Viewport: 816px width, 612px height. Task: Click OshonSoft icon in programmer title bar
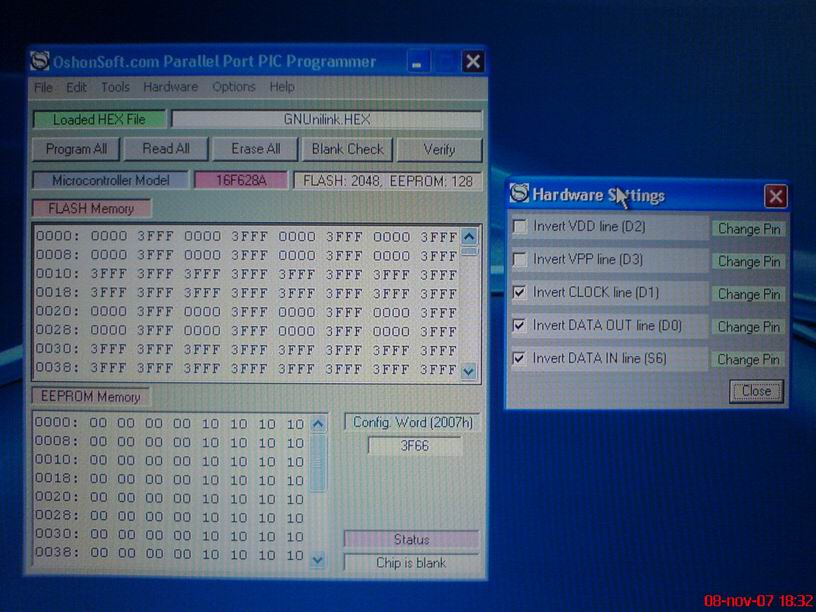[40, 61]
